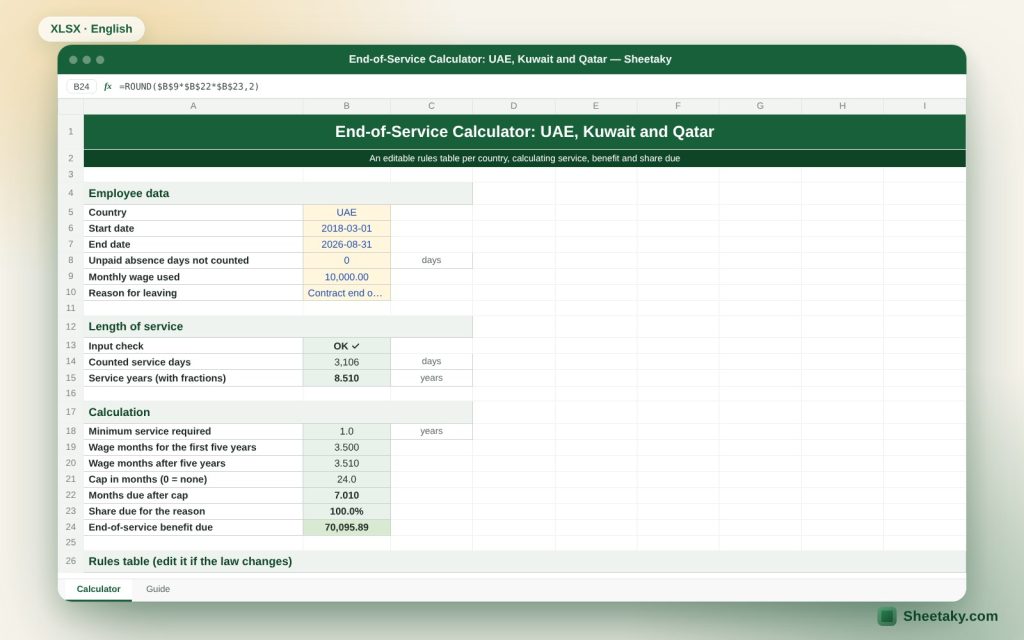Click column D header
This screenshot has height=640, width=1024.
click(x=514, y=106)
